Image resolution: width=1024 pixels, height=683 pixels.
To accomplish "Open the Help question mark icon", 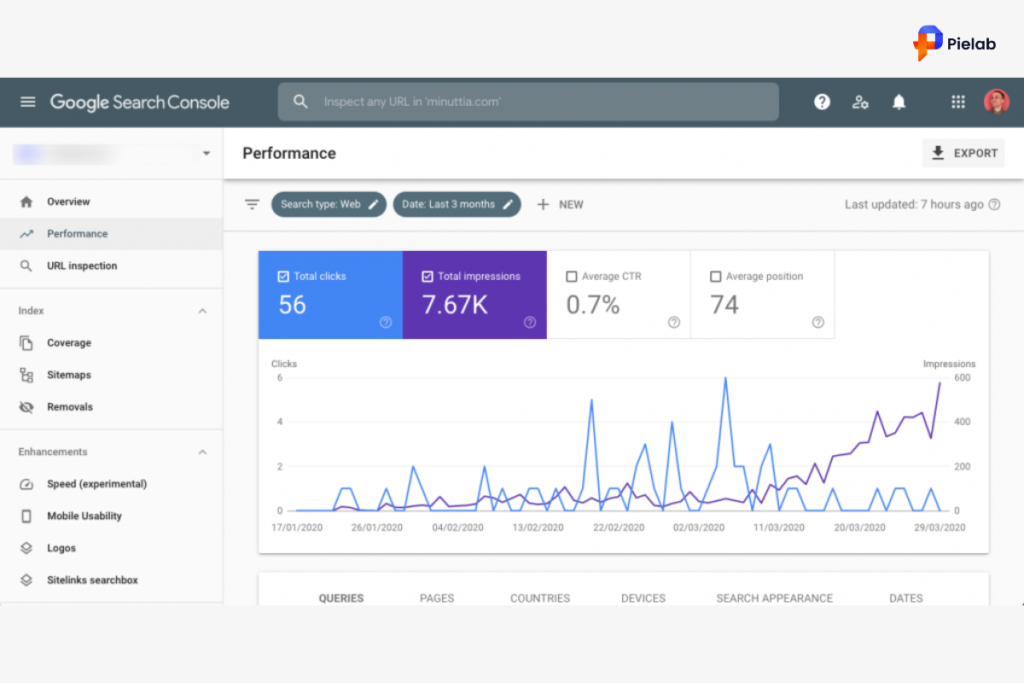I will coord(822,102).
